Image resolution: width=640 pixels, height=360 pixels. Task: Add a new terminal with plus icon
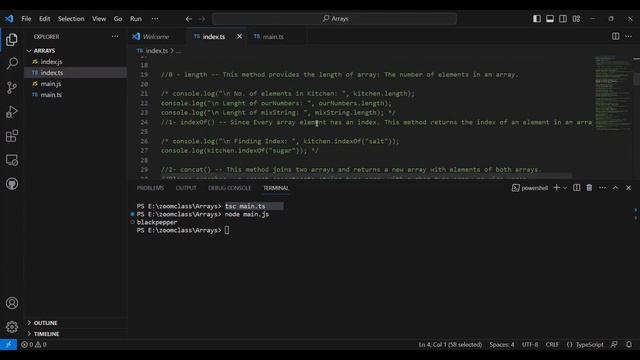pos(556,188)
